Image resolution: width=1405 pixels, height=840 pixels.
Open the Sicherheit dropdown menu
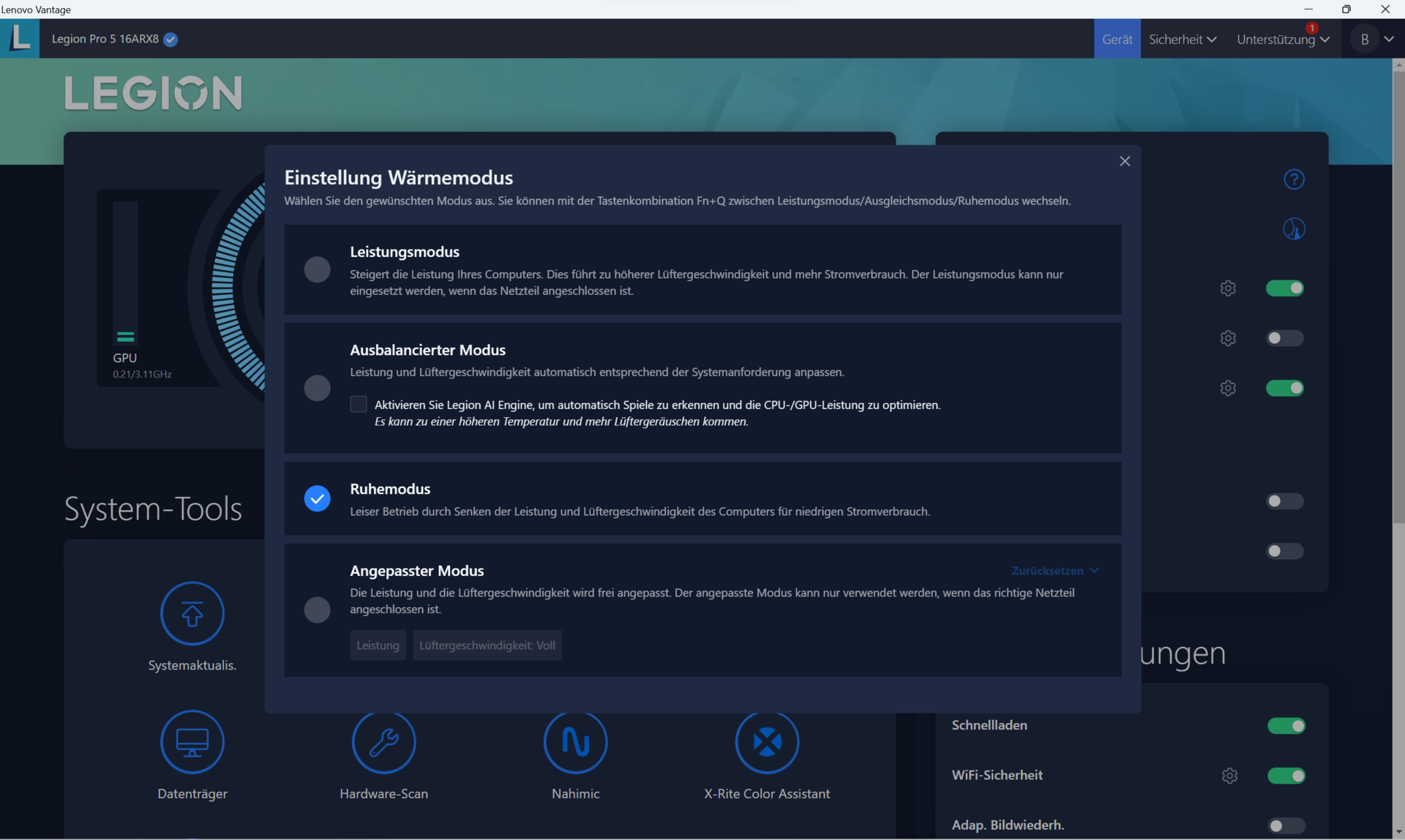tap(1182, 40)
